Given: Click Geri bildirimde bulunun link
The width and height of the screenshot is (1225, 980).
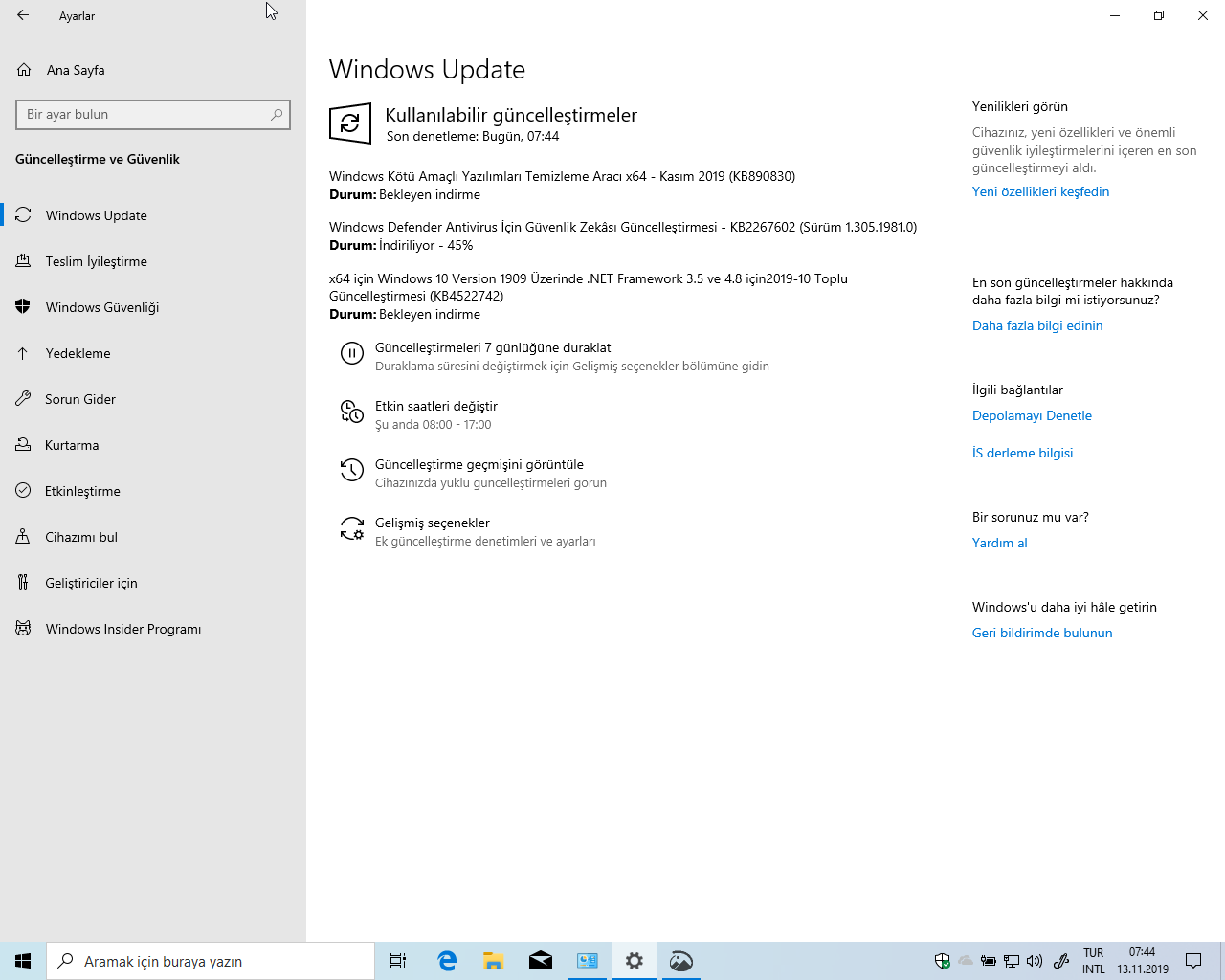Looking at the screenshot, I should tap(1042, 633).
